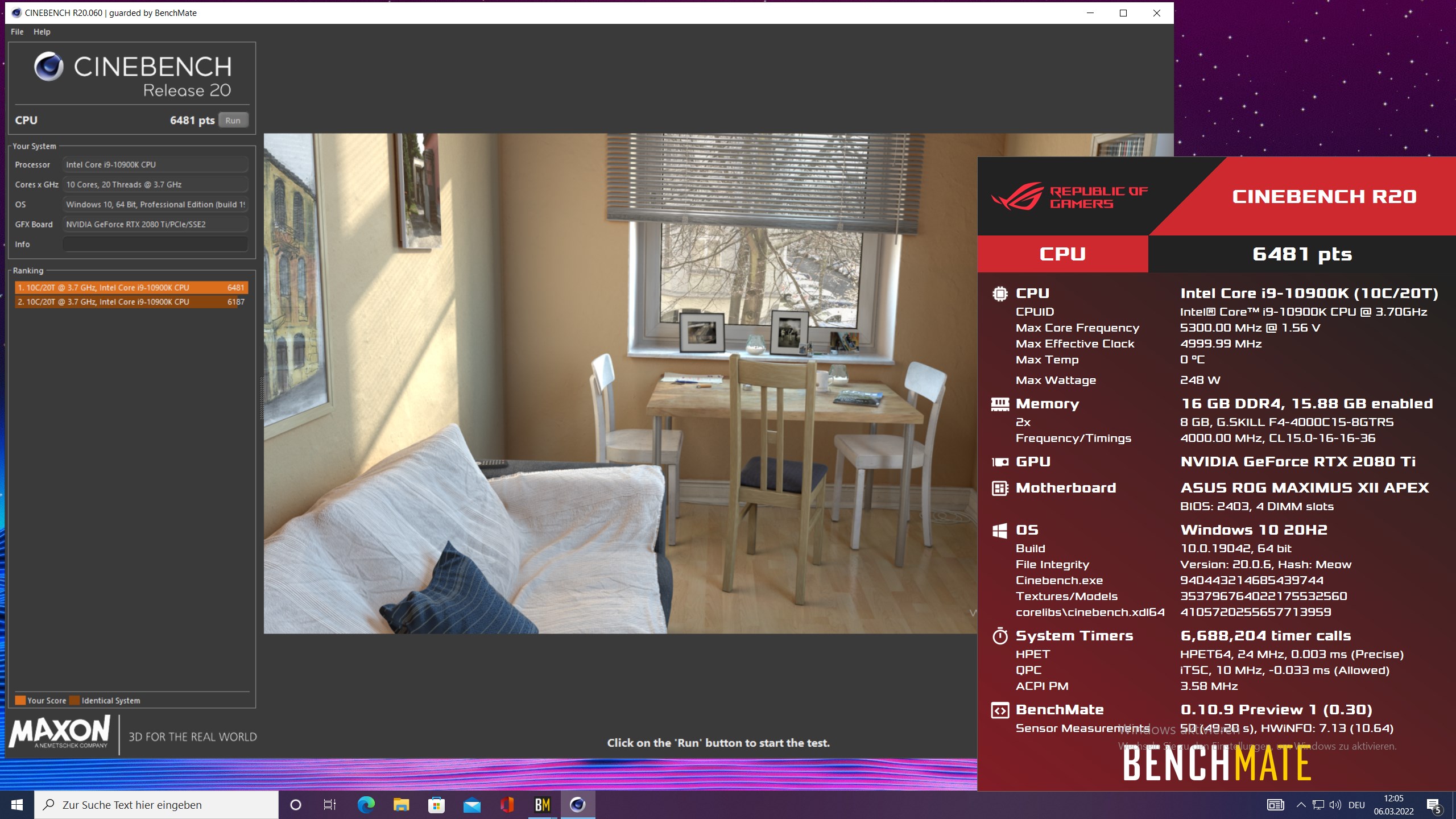
Task: Click the MAXON logo
Action: [60, 733]
